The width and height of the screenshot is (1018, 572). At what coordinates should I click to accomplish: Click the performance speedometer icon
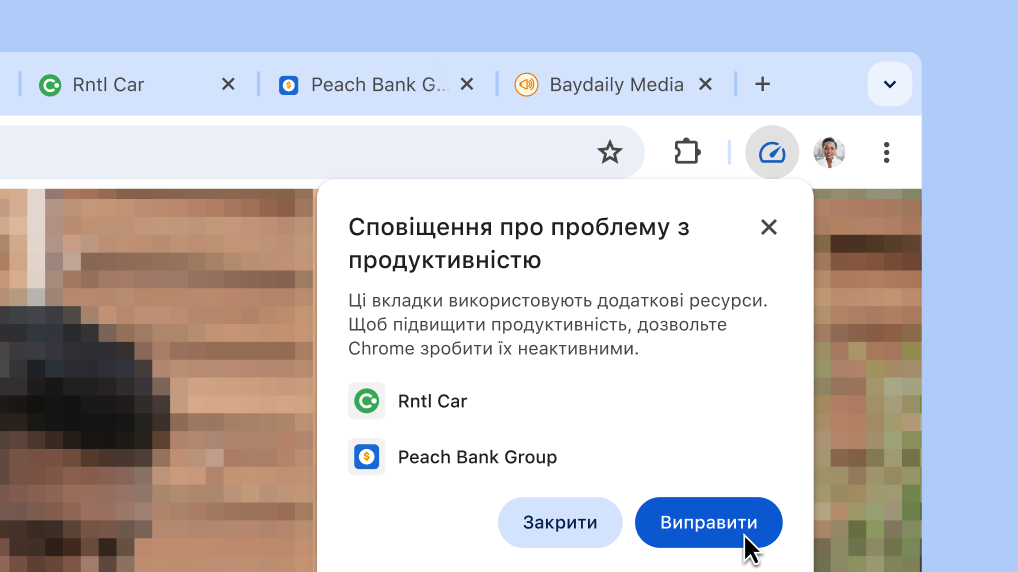[x=772, y=153]
